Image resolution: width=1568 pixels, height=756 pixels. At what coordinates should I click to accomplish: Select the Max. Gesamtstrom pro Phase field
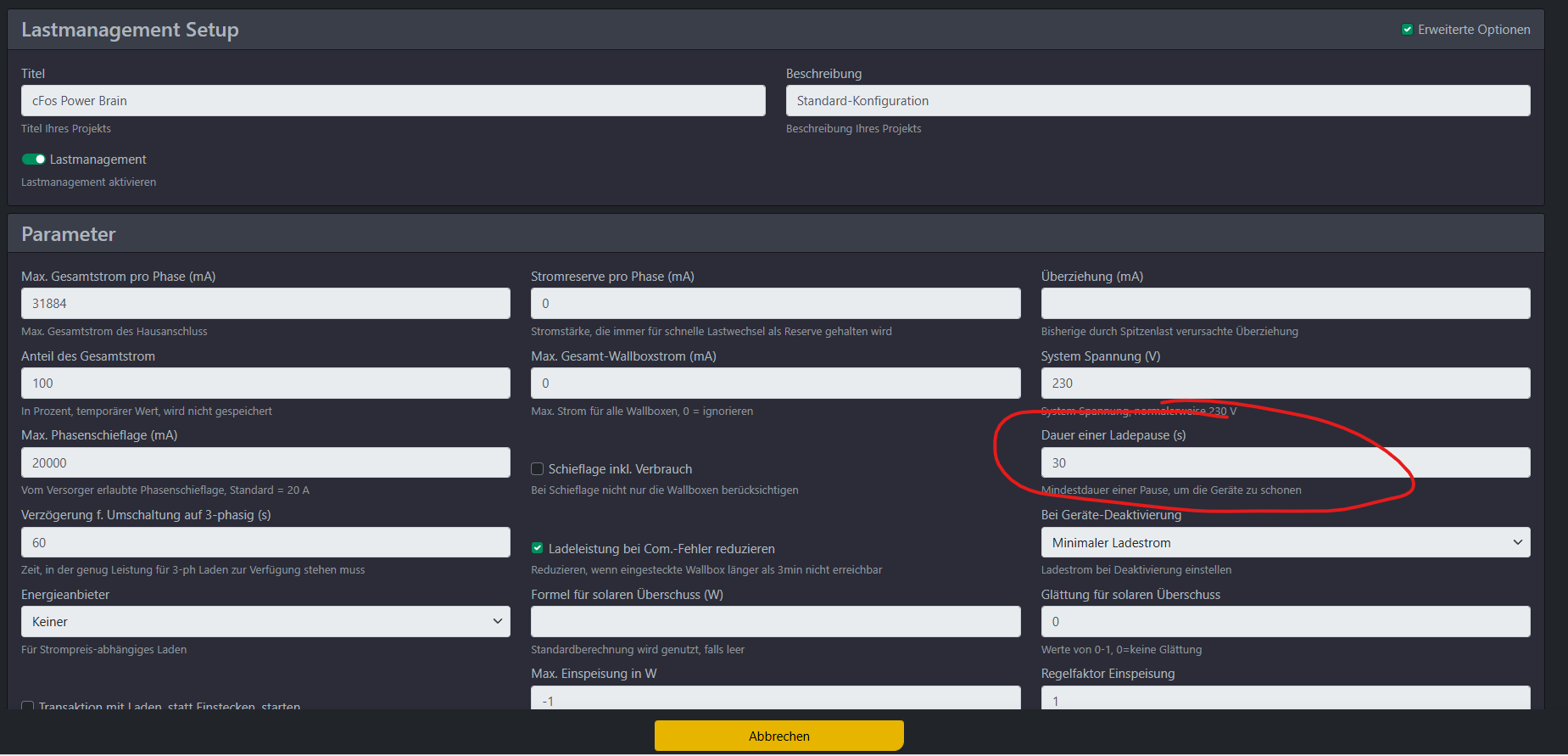(265, 304)
